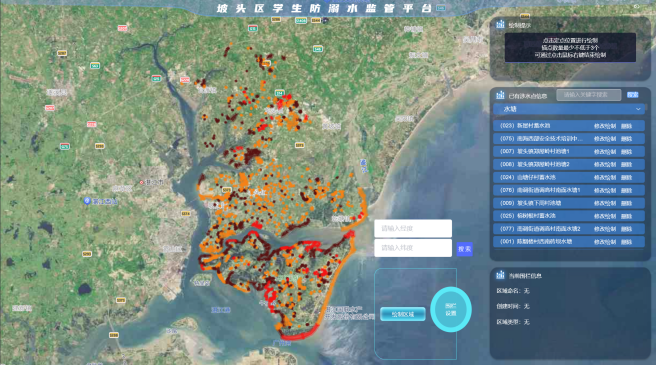Click the 绘制区域 draw area button
This screenshot has width=657, height=366.
coord(403,314)
